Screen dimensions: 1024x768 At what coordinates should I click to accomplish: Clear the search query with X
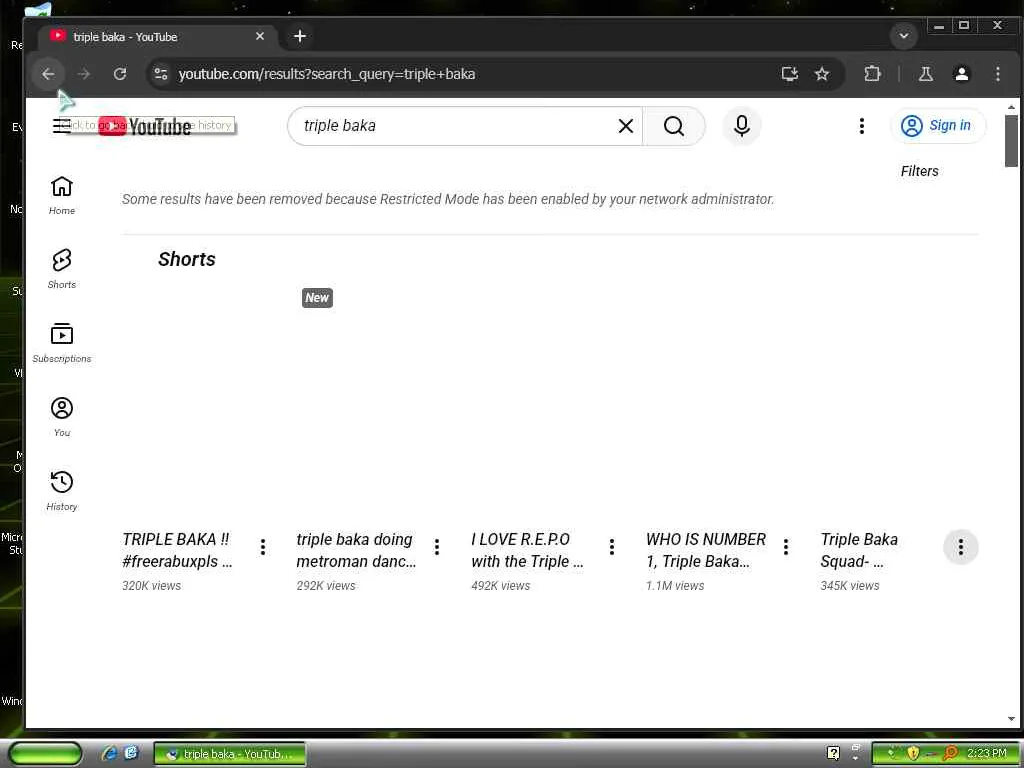[x=626, y=126]
